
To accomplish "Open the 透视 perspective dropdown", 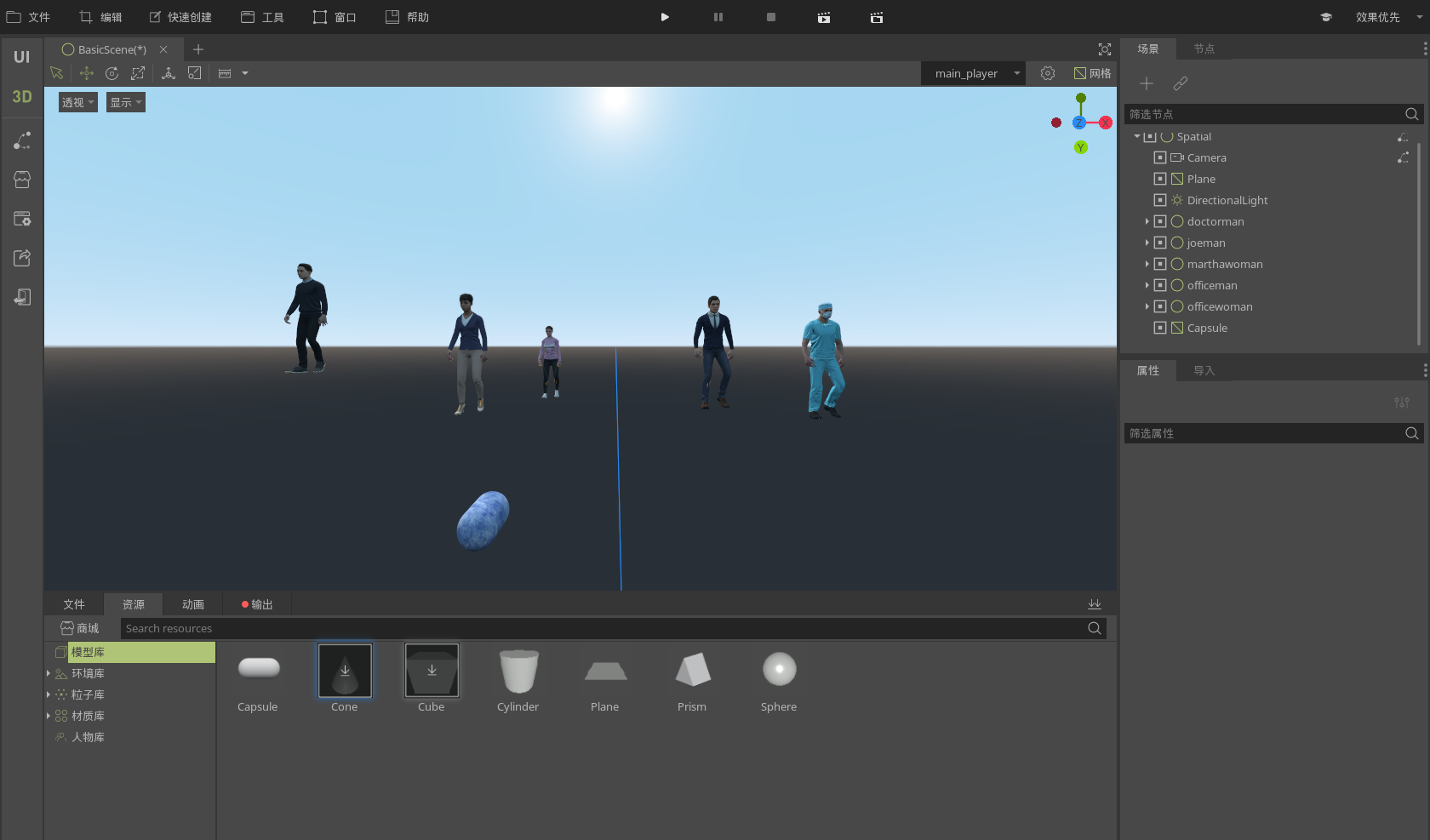I will [x=78, y=102].
